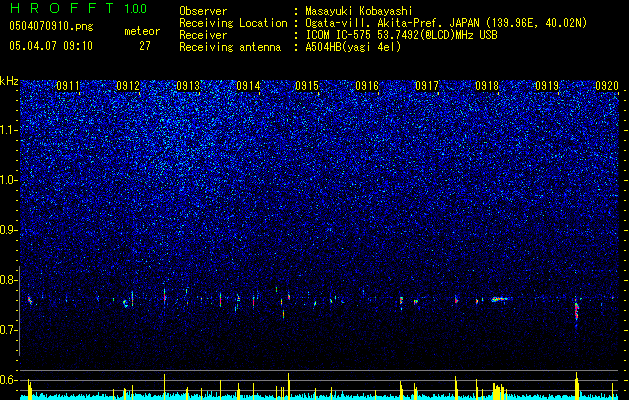Click the 0915 time marker
This screenshot has width=629, height=400.
pyautogui.click(x=307, y=86)
